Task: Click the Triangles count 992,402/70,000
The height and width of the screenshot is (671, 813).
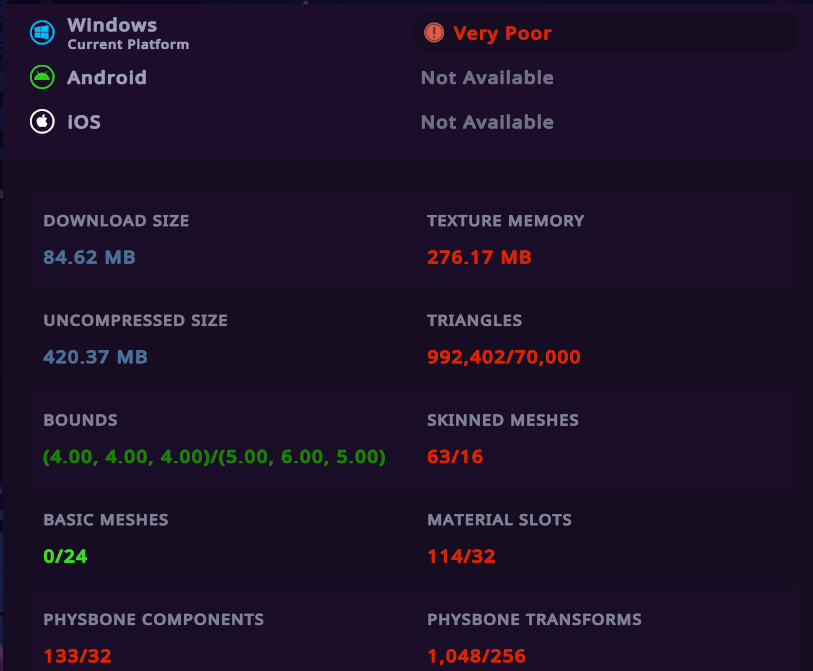Action: point(503,357)
